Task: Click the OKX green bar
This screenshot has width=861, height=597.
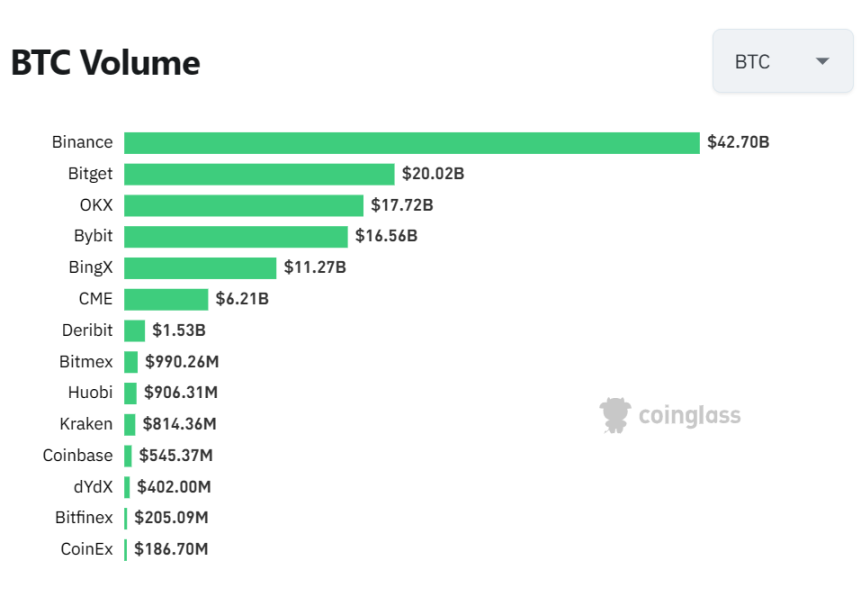Action: coord(244,205)
